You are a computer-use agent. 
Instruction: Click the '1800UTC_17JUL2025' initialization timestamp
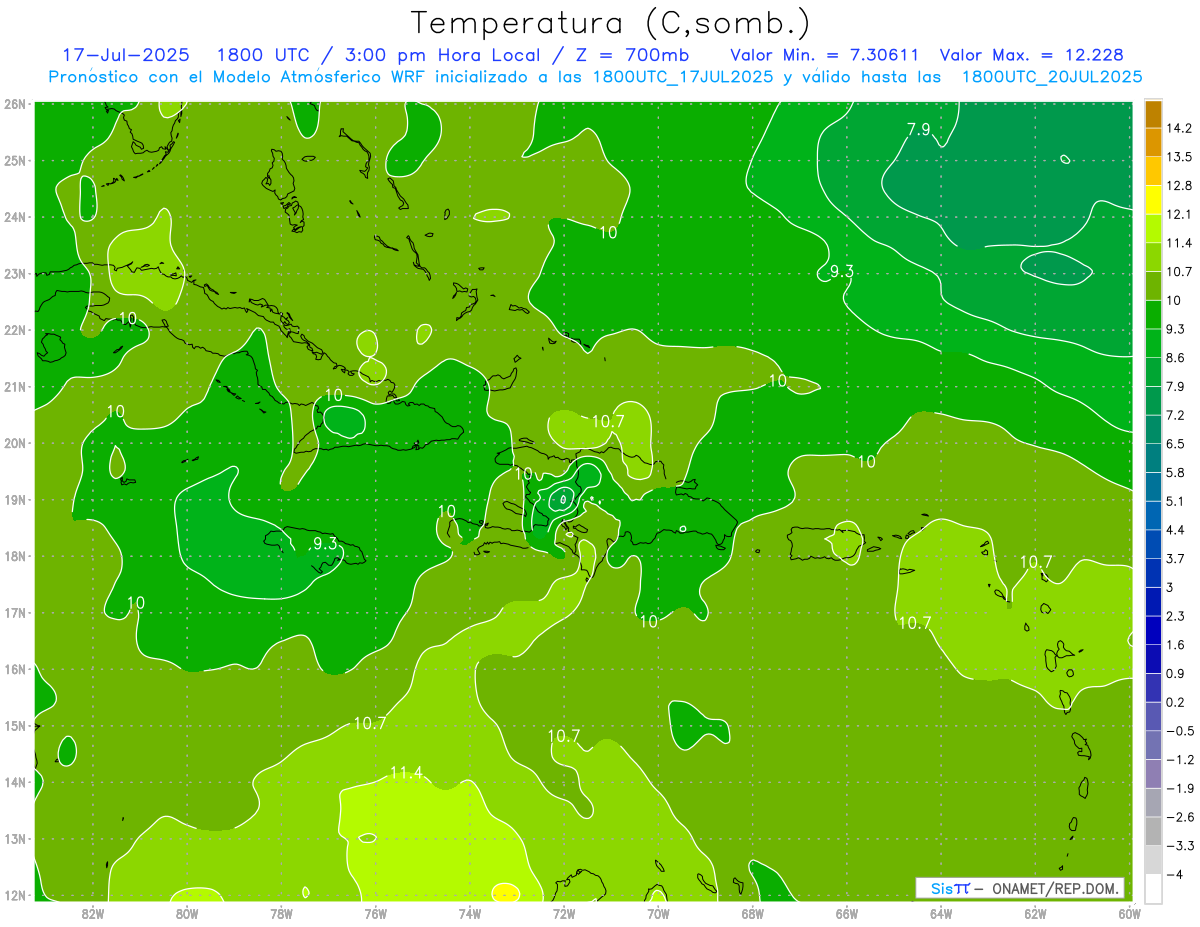pos(683,76)
